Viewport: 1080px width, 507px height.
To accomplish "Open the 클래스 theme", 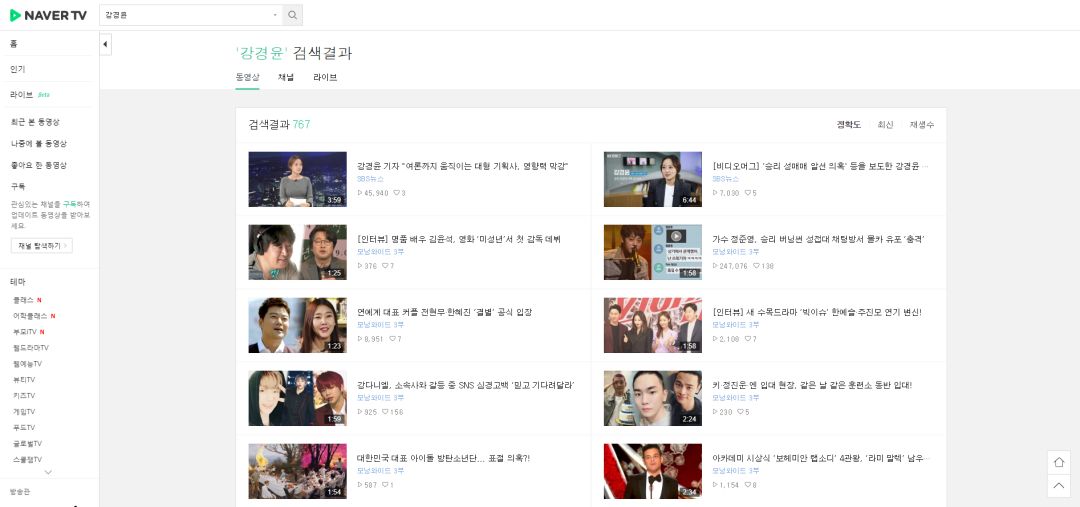I will 23,300.
